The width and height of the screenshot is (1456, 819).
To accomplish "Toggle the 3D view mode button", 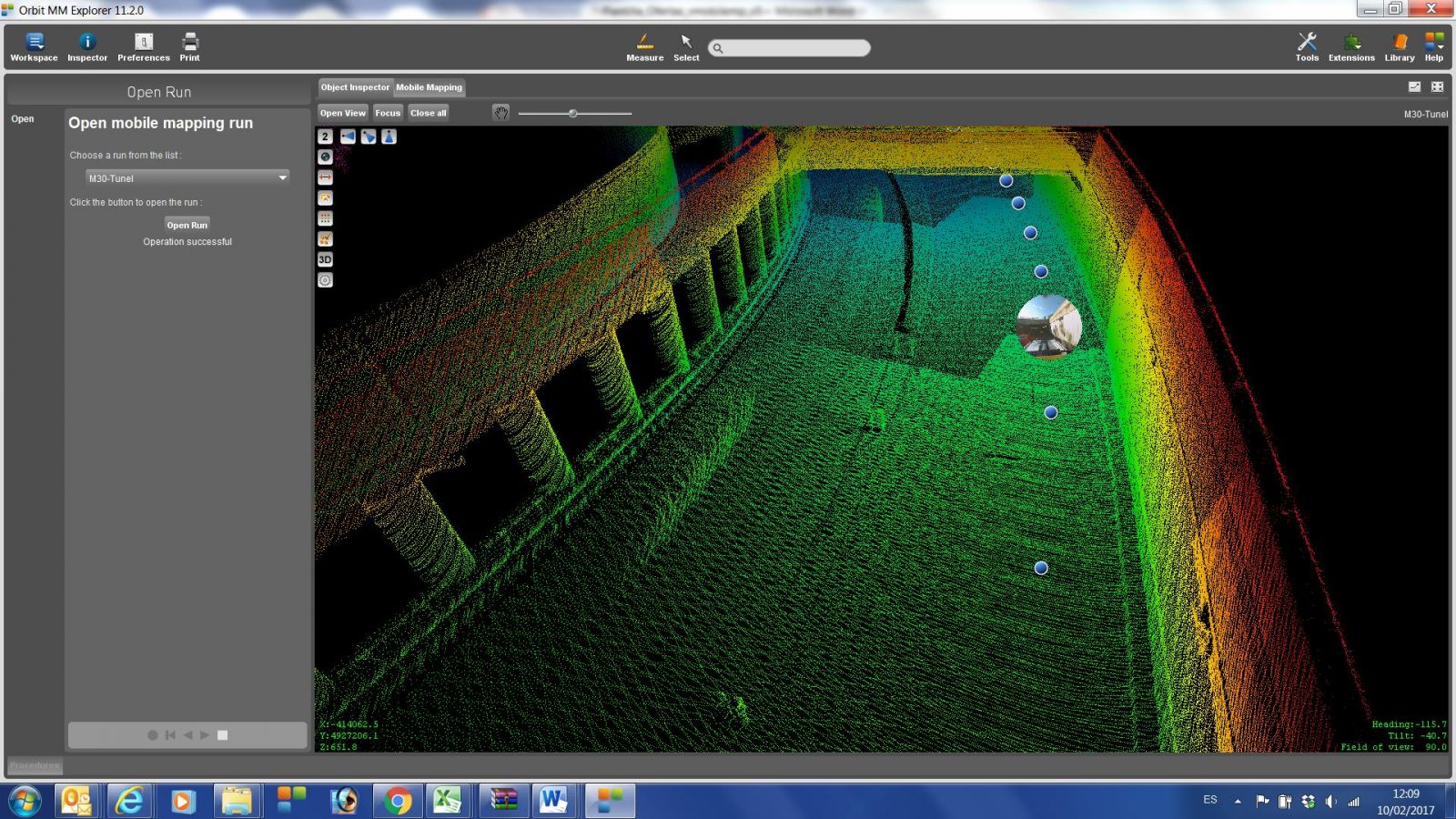I will 325,259.
